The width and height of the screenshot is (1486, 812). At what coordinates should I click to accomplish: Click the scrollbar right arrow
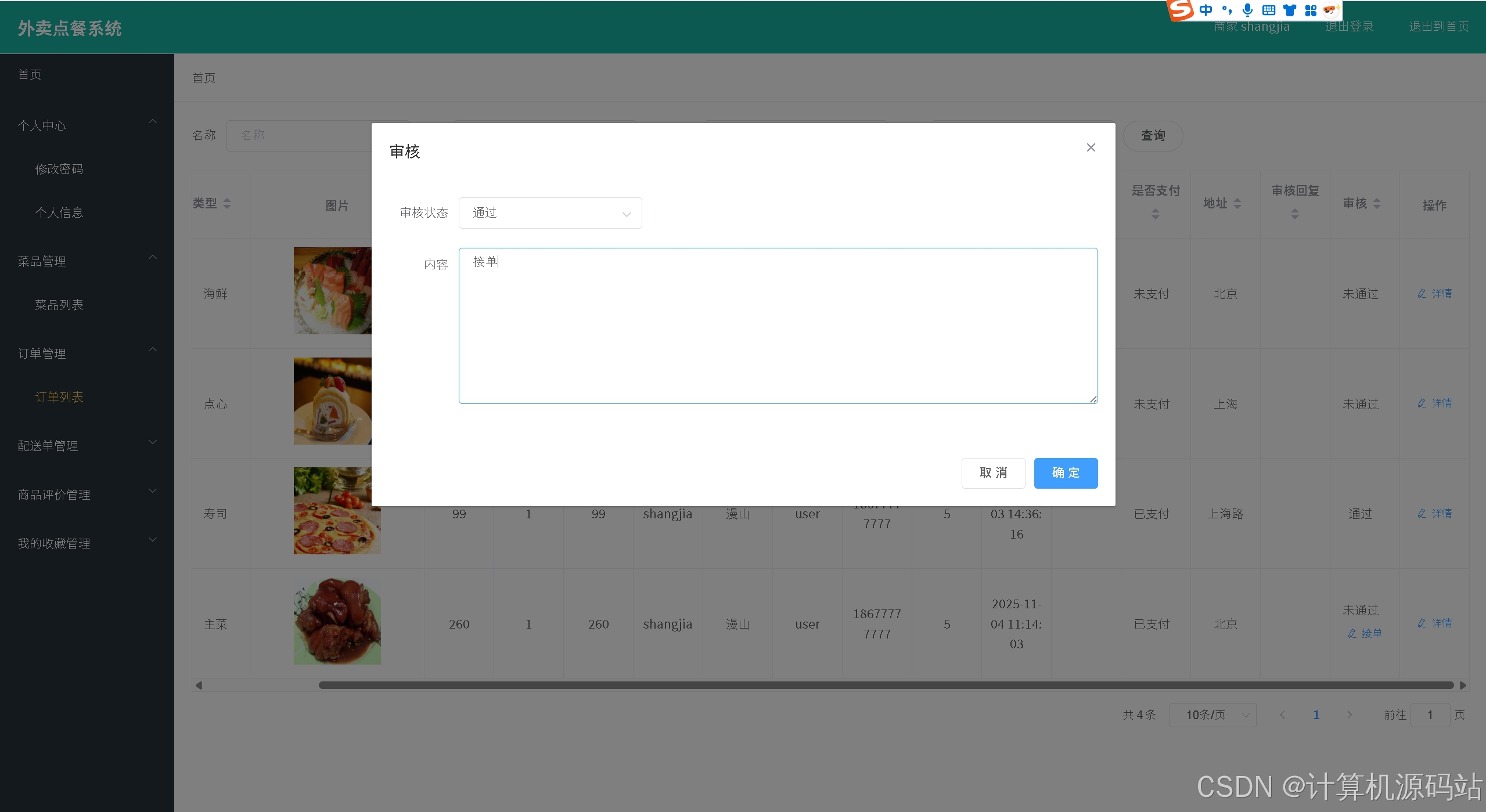point(1463,685)
